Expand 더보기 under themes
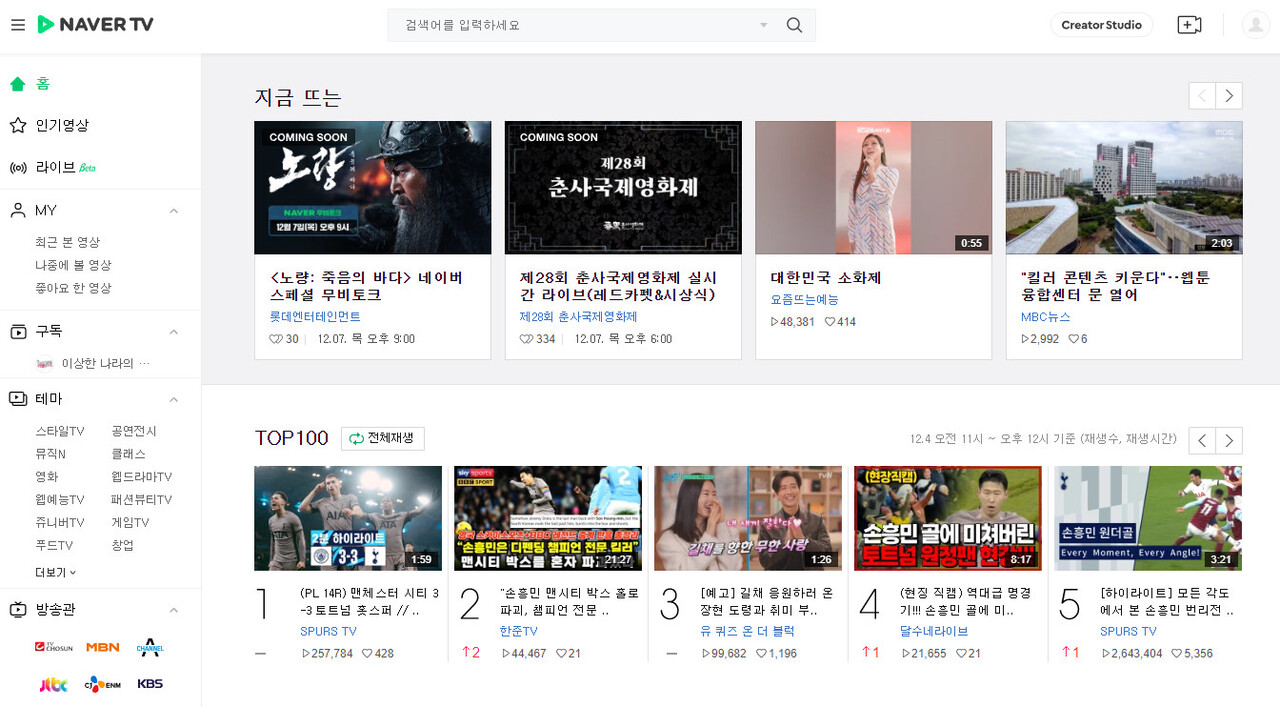 click(55, 572)
